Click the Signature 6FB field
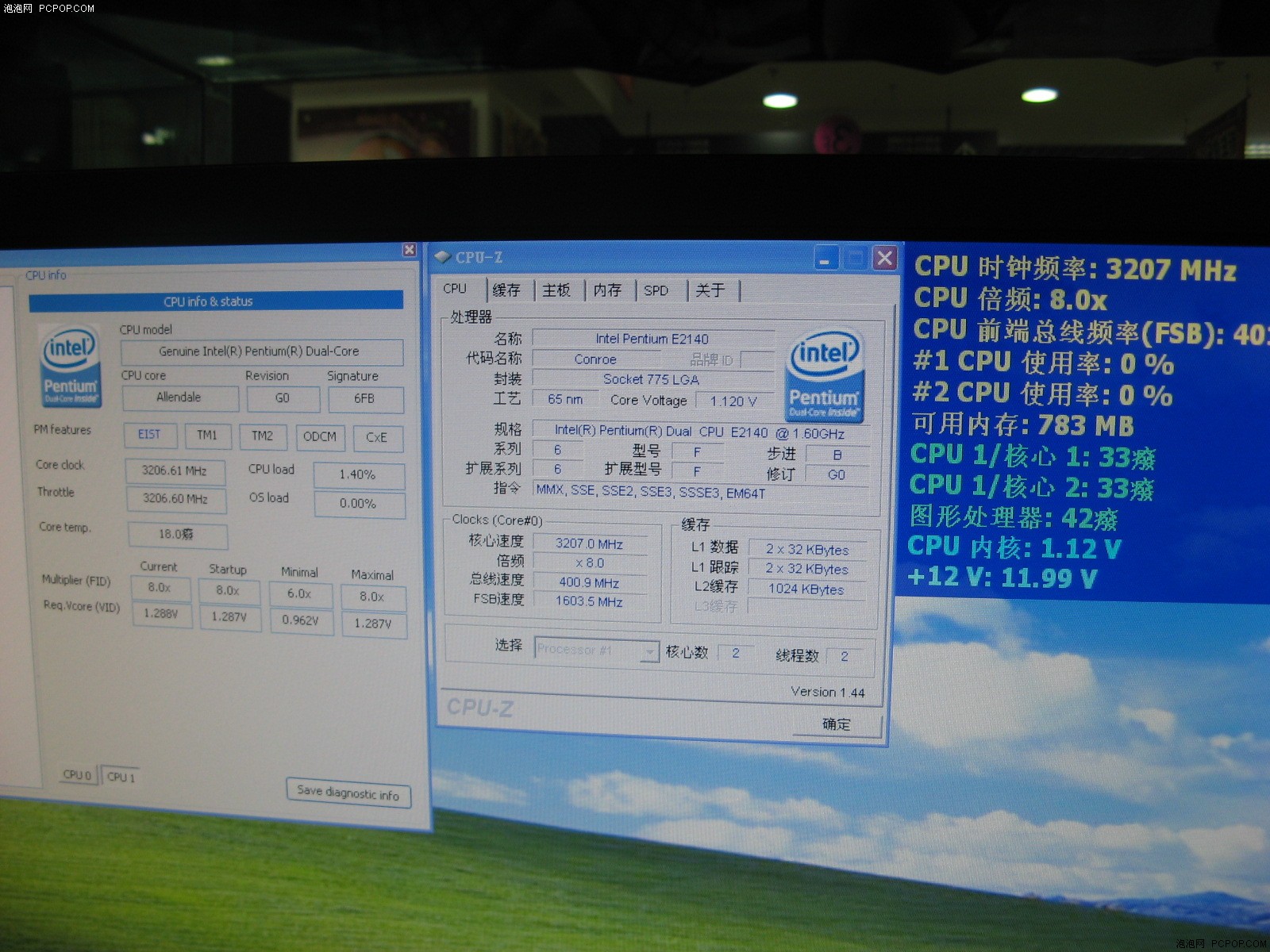This screenshot has height=952, width=1270. point(365,399)
